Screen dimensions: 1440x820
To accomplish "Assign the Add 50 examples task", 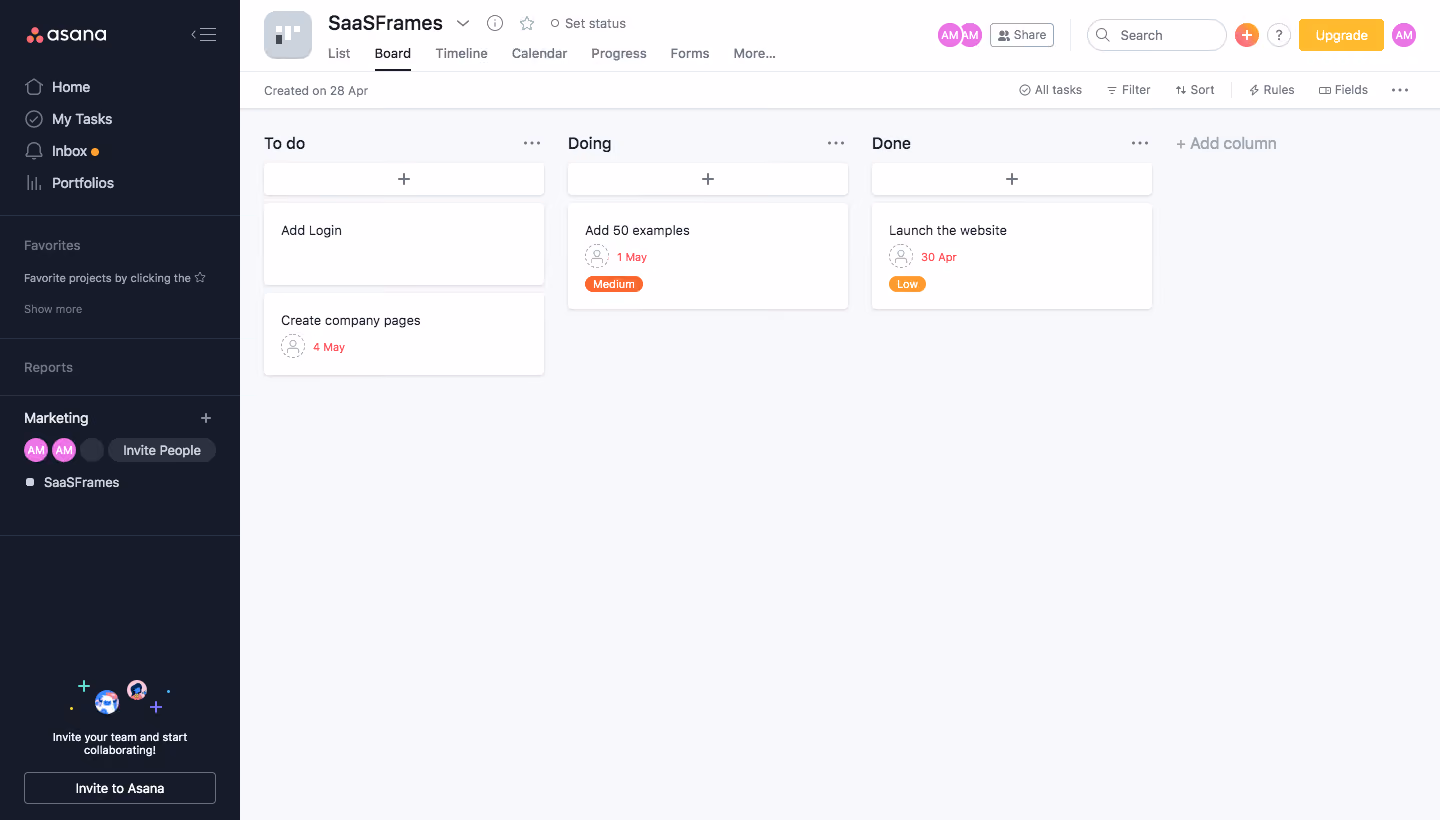I will pos(597,257).
